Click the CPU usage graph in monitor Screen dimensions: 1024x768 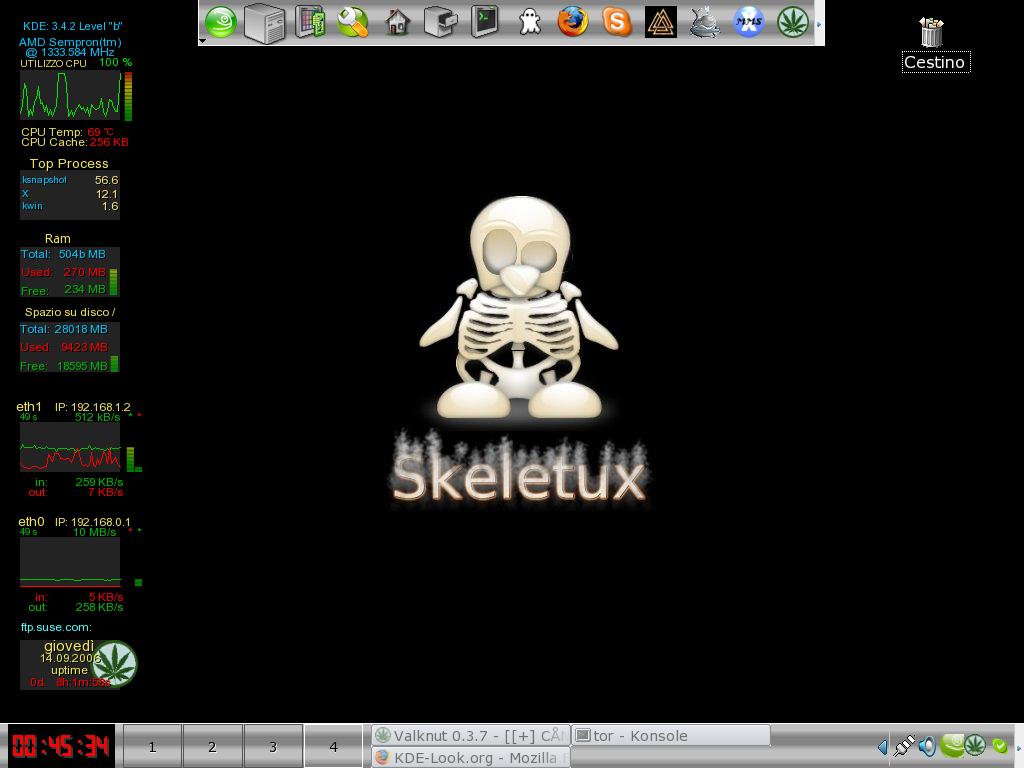point(71,95)
